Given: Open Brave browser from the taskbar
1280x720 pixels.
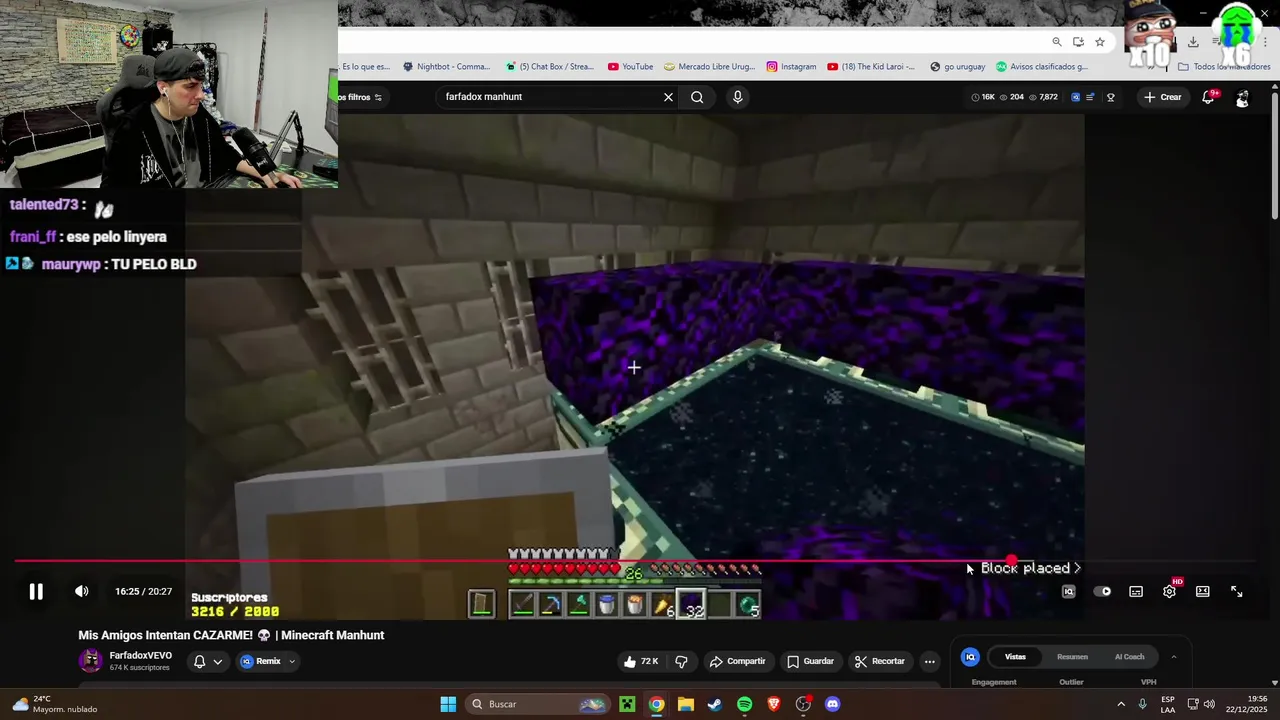Looking at the screenshot, I should 774,704.
